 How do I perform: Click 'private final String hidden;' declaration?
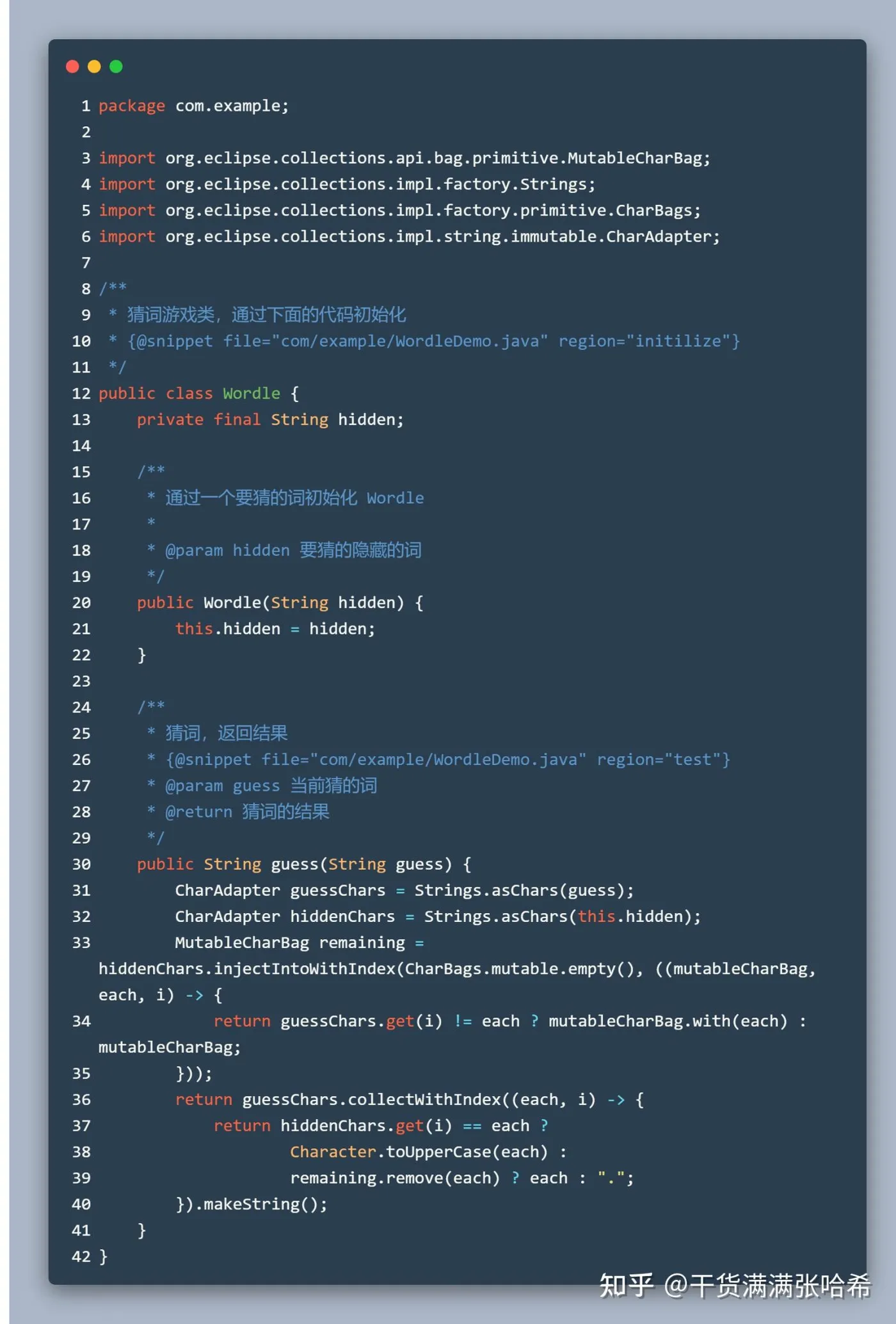coord(270,420)
